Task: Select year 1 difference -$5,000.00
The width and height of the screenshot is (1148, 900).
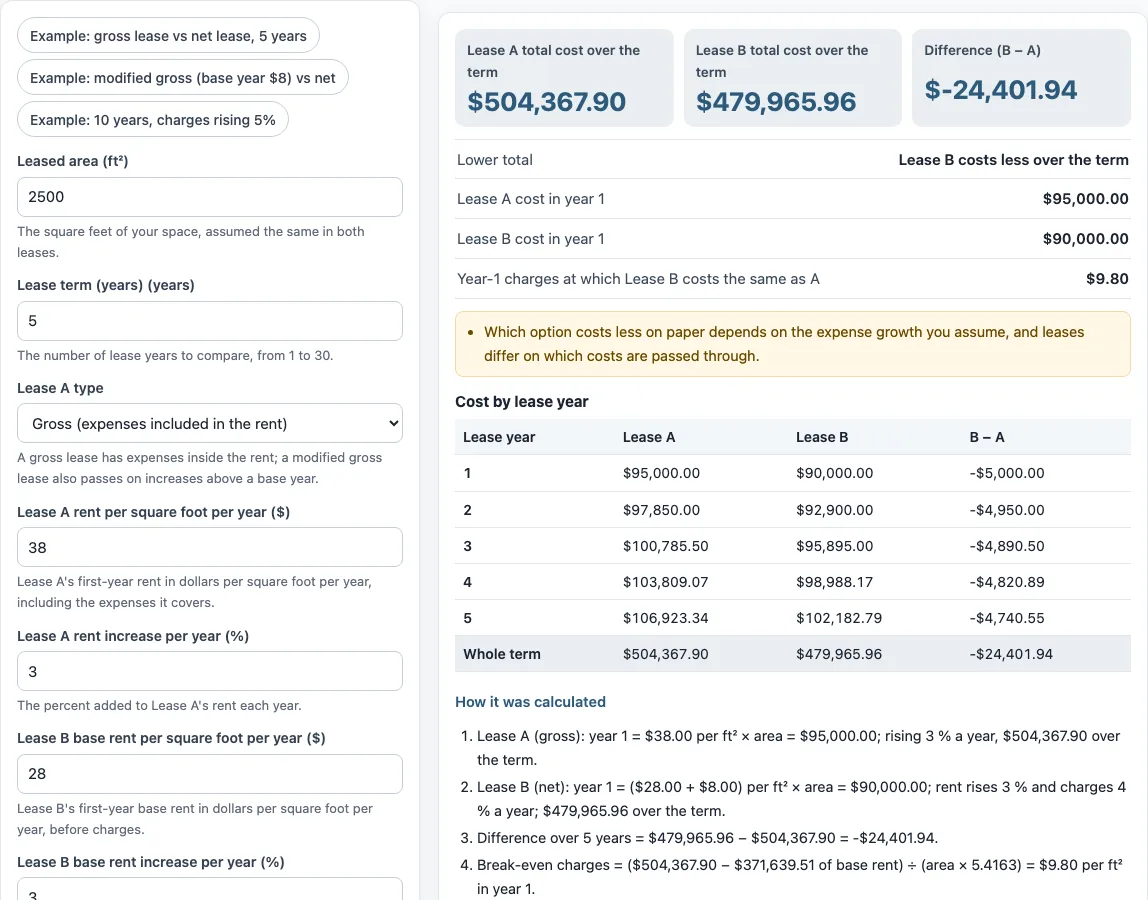Action: click(x=1007, y=473)
